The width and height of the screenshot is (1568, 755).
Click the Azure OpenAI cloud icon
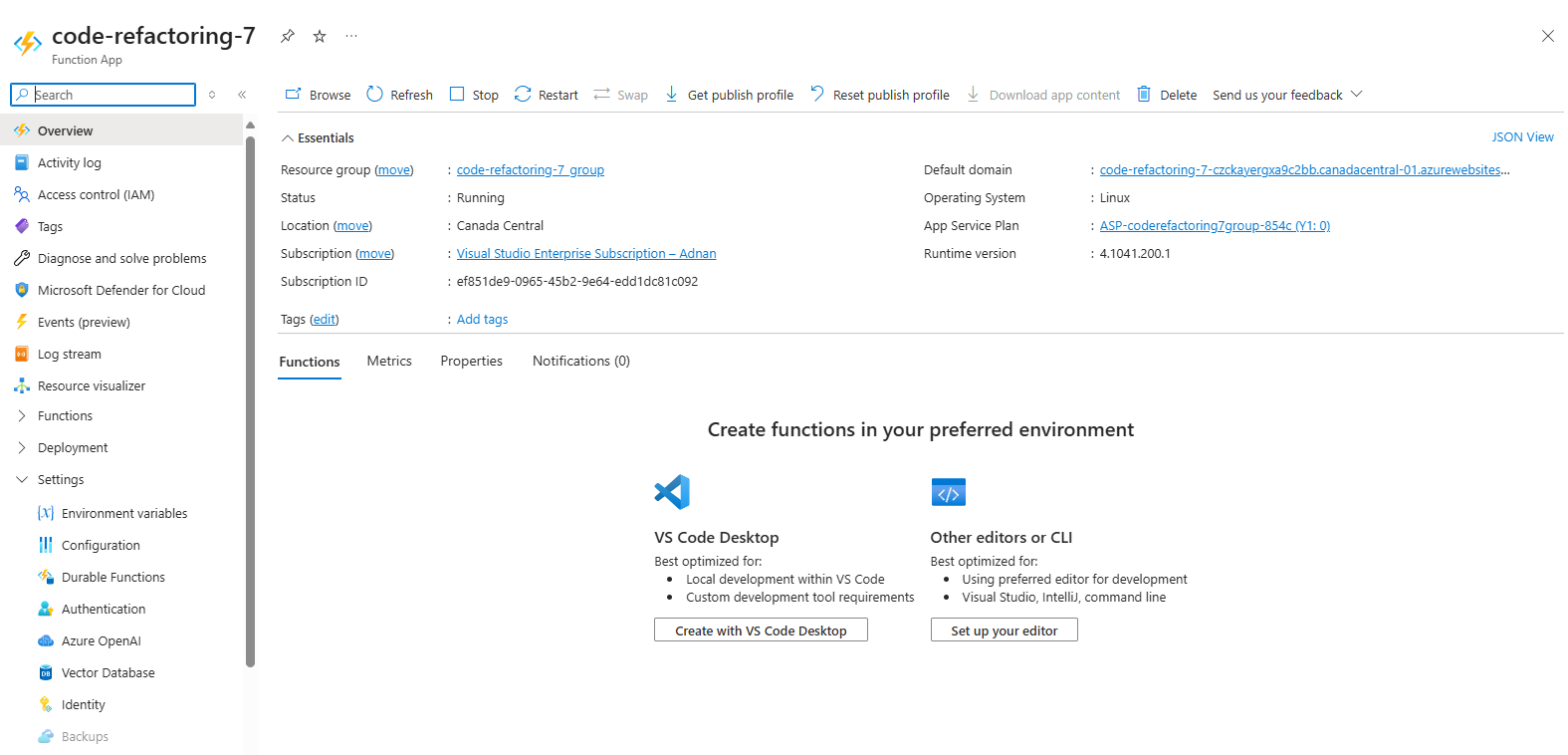coord(46,640)
